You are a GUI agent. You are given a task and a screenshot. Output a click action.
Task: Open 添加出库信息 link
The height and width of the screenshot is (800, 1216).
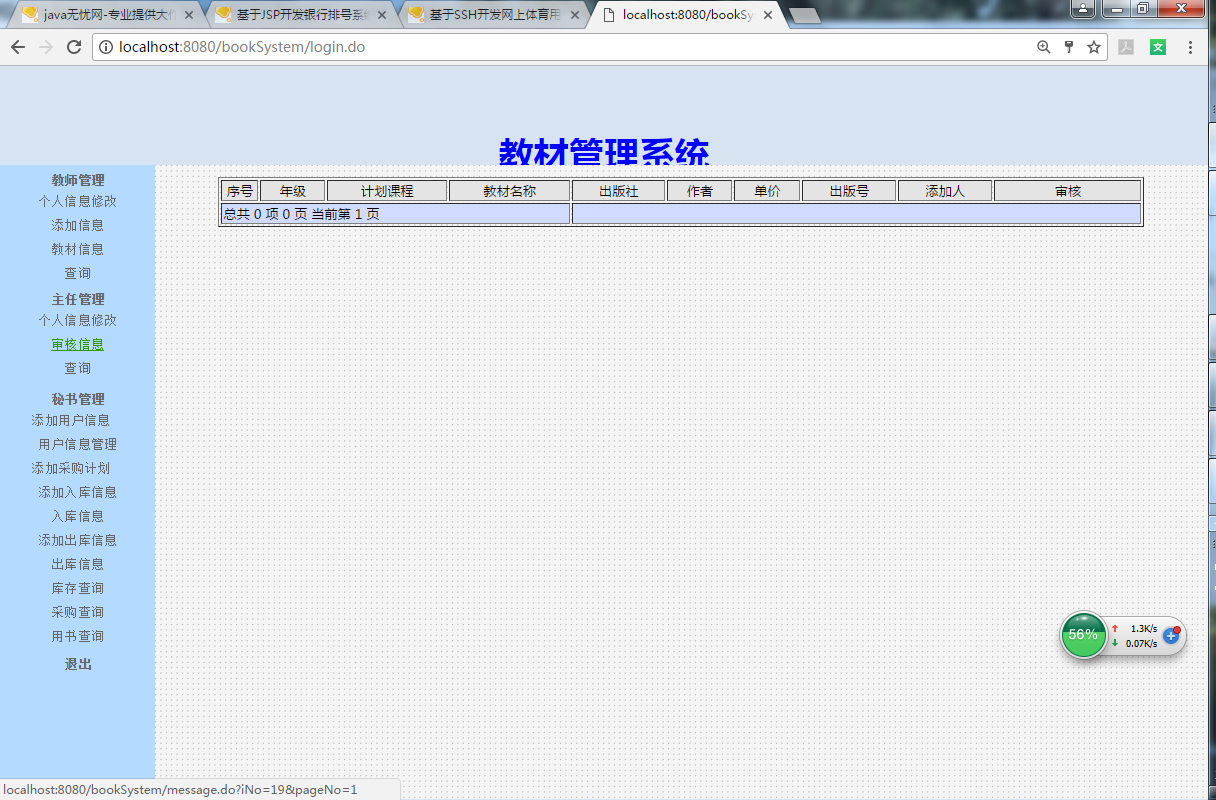78,540
